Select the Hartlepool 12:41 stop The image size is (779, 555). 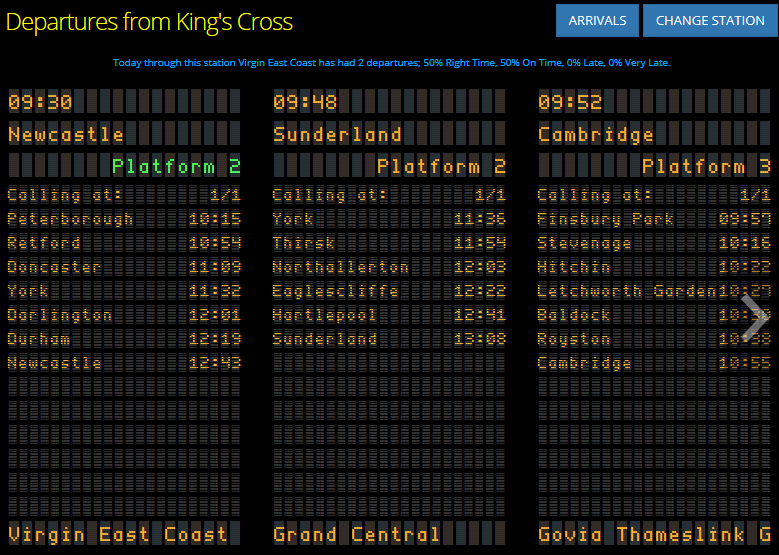coord(389,315)
